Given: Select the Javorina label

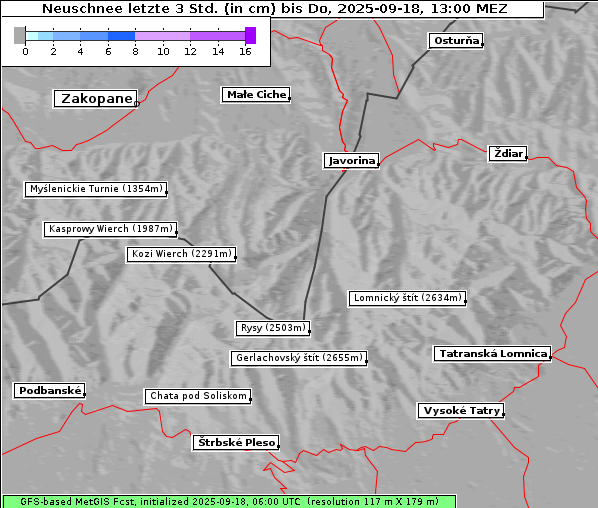Looking at the screenshot, I should (x=351, y=161).
